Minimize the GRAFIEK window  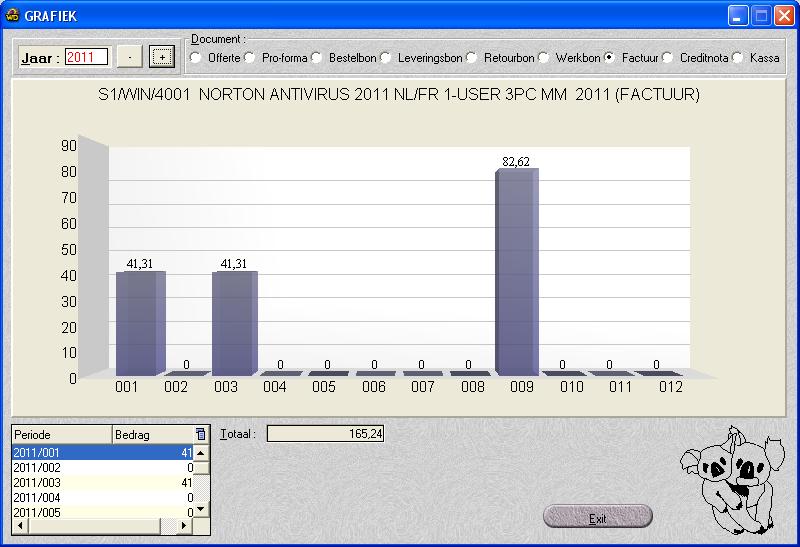[738, 16]
